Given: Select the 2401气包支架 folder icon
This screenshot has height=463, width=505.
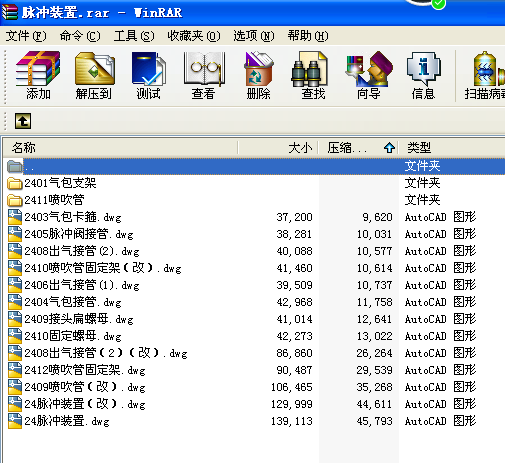Looking at the screenshot, I should tap(15, 183).
